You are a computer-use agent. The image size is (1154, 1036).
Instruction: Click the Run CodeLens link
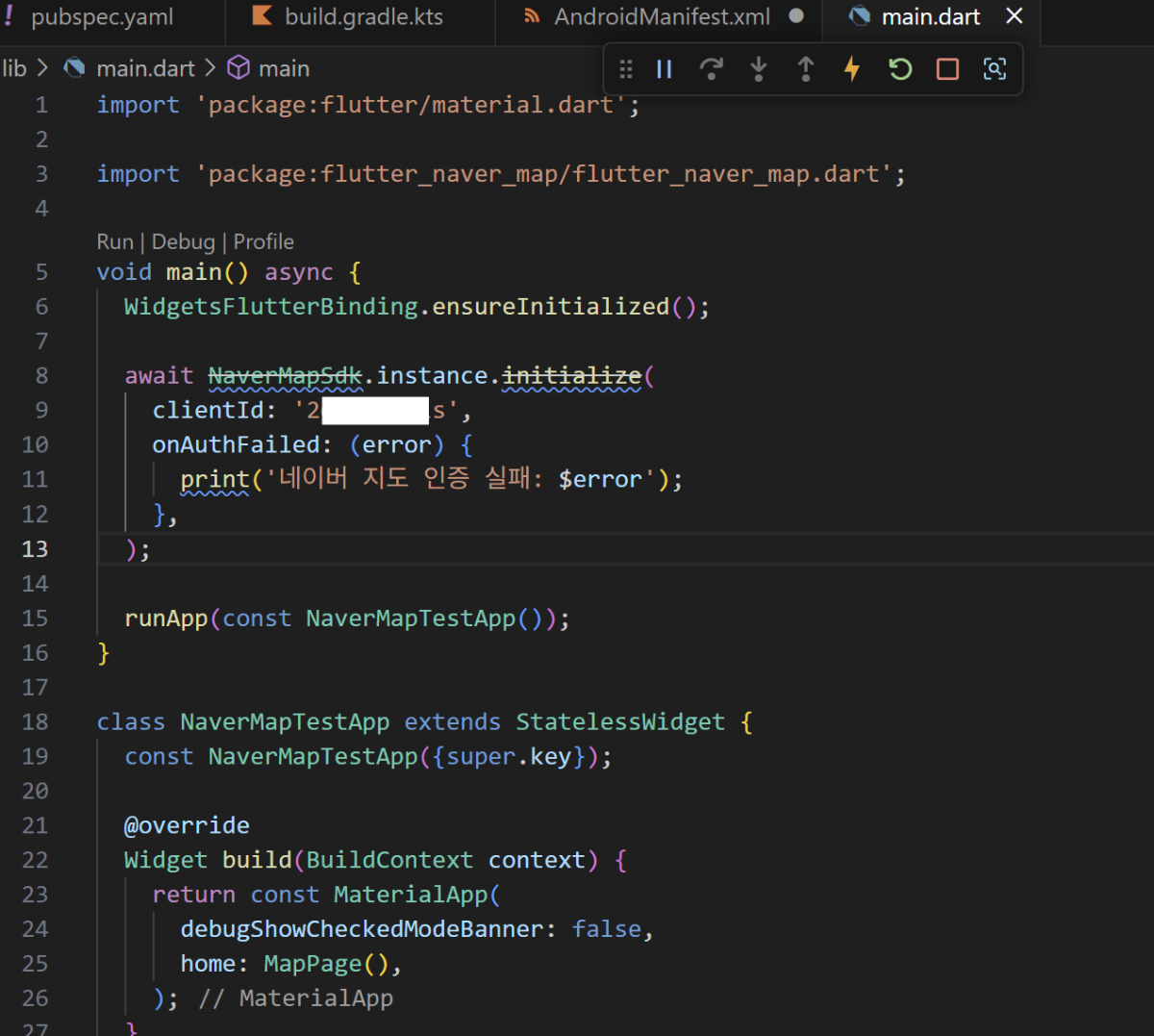[114, 242]
